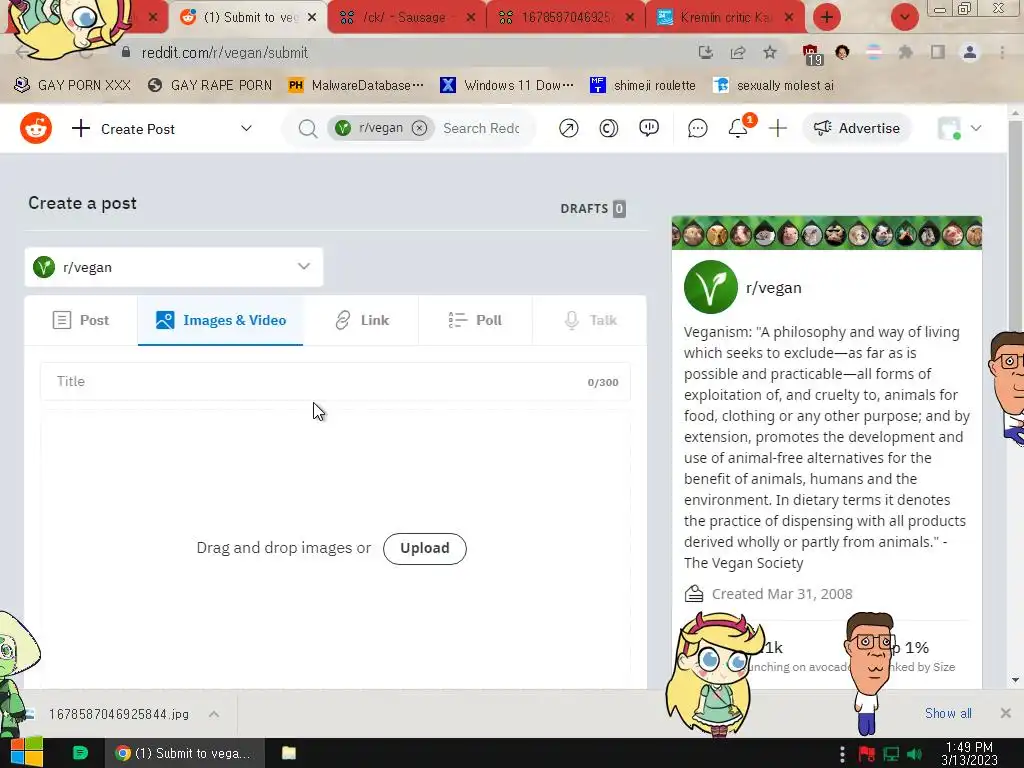Viewport: 1024px width, 768px height.
Task: Expand the download item options chevron
Action: click(214, 714)
